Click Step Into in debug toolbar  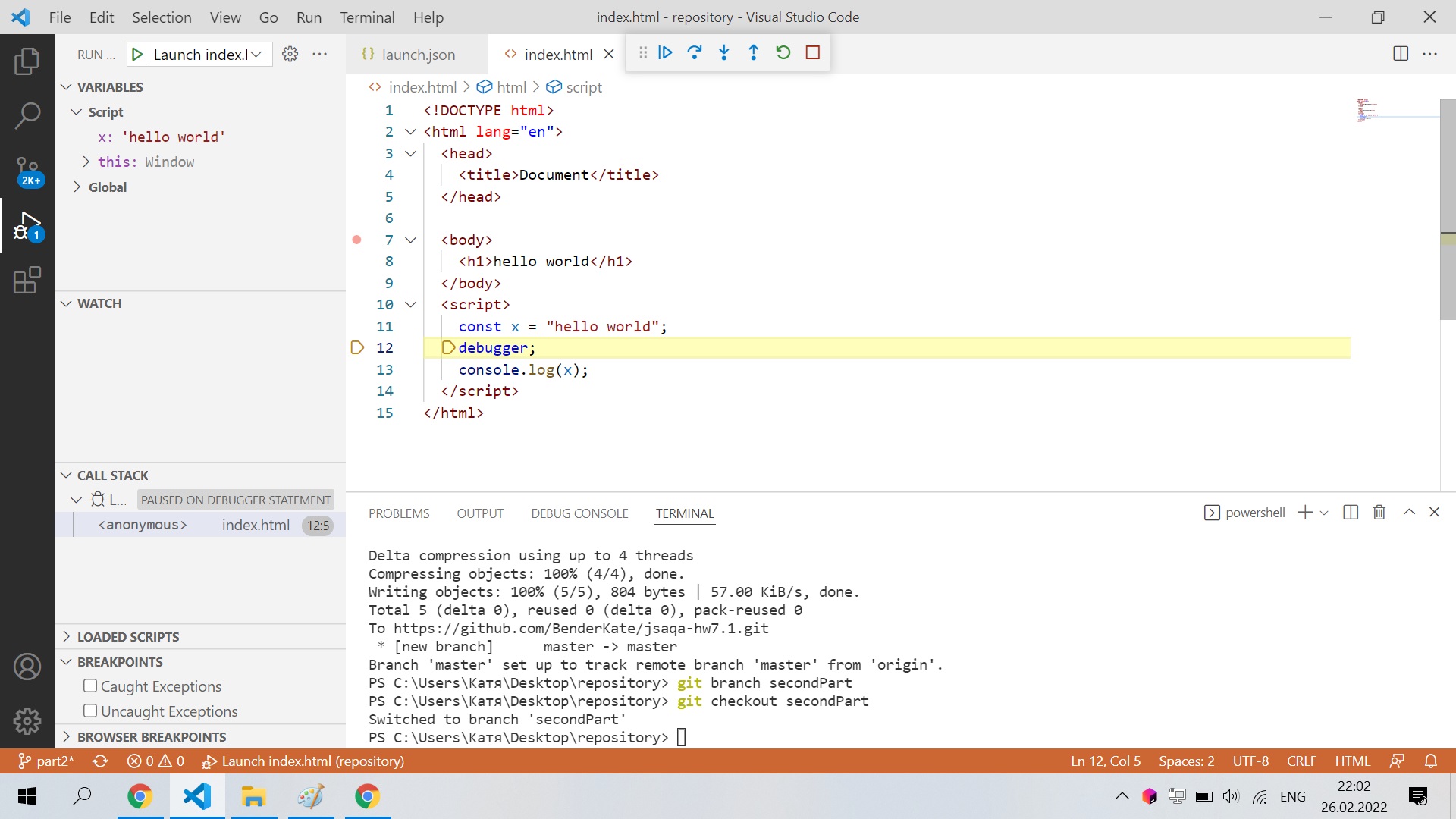point(724,52)
